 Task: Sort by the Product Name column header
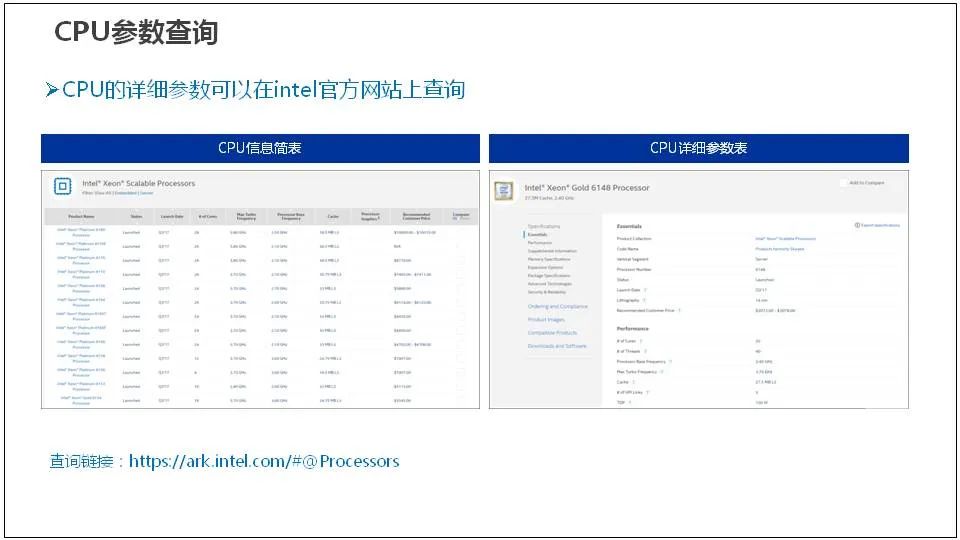(x=81, y=216)
